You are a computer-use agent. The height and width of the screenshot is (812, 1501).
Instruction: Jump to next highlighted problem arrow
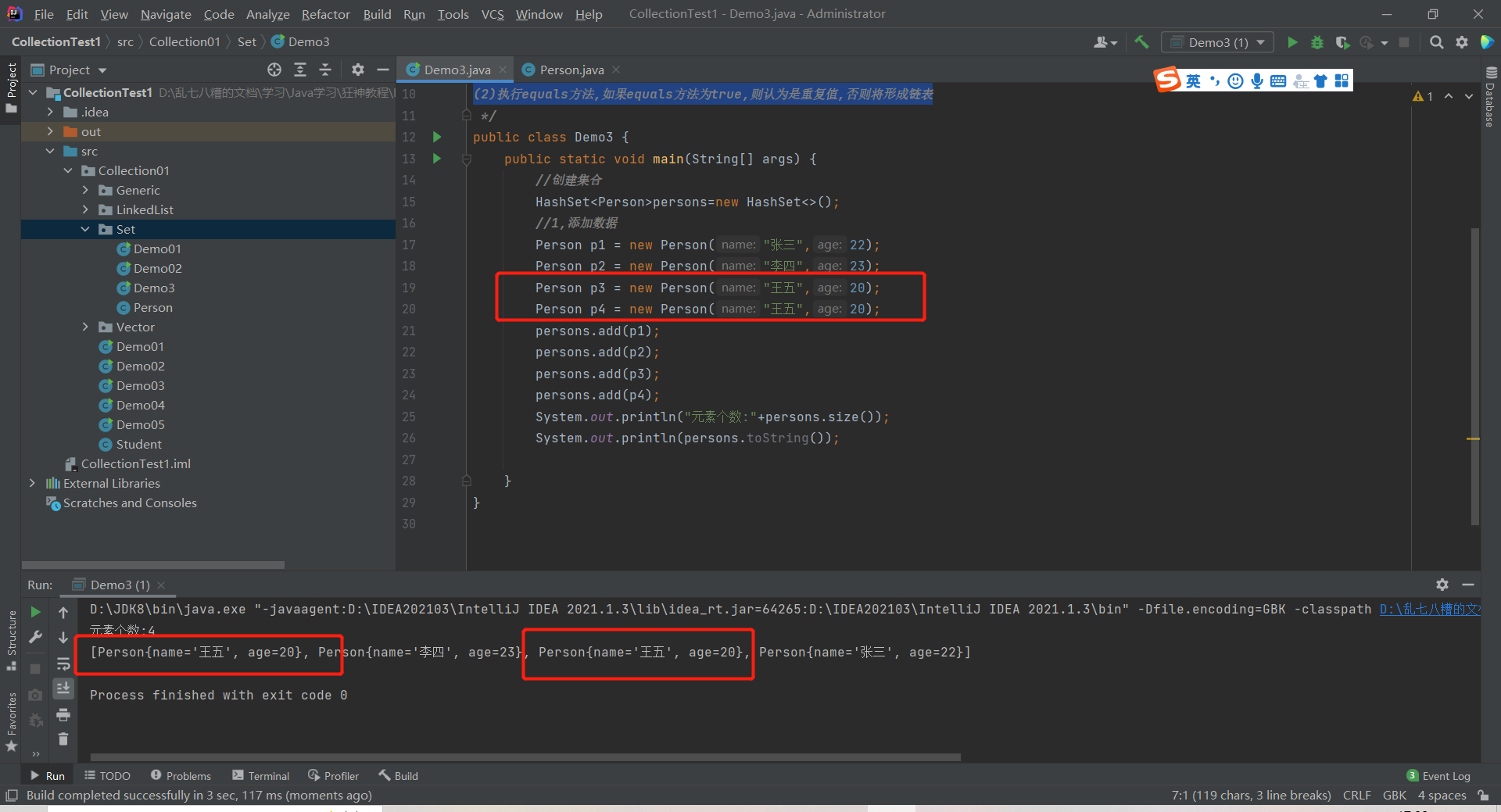1469,96
